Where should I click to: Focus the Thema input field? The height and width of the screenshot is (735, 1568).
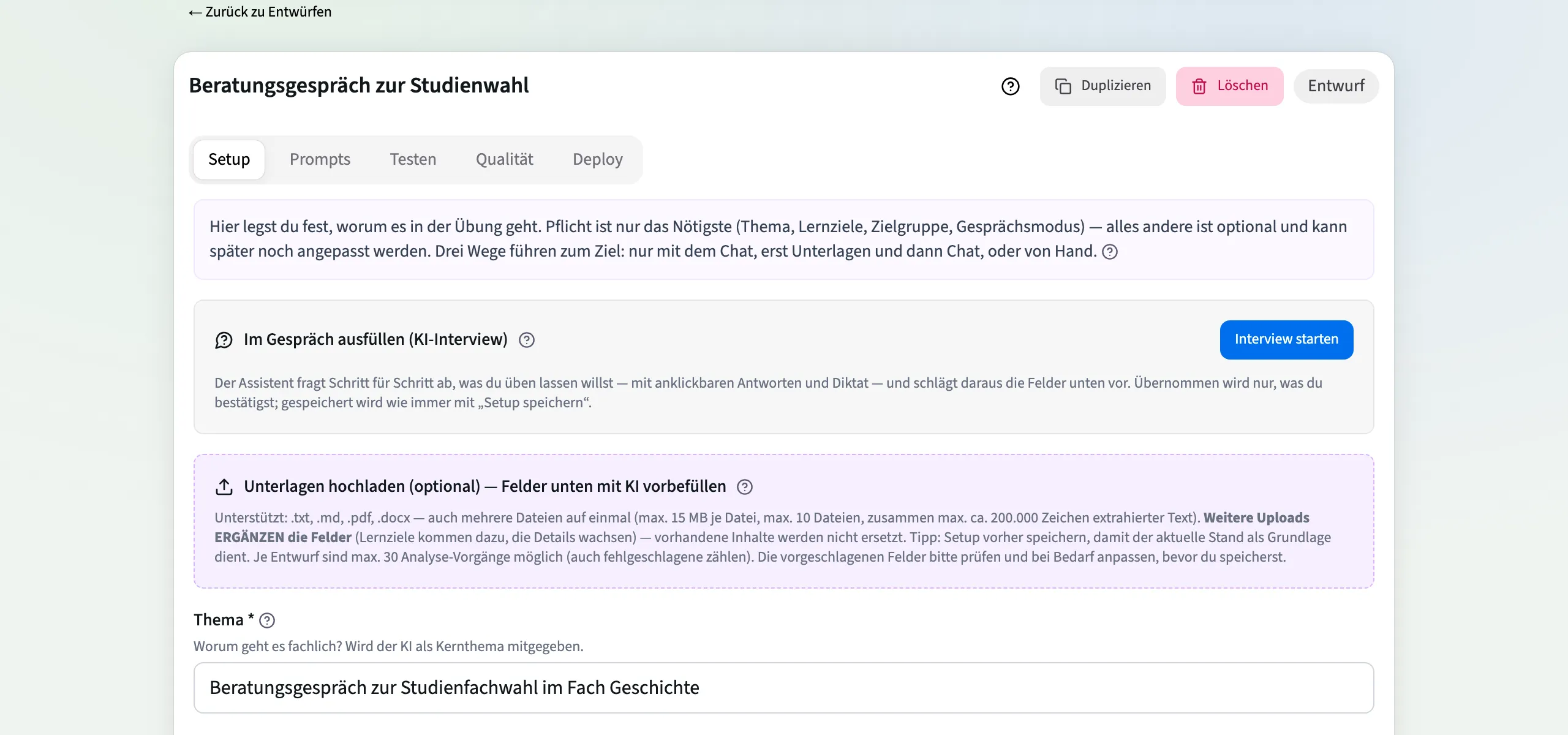783,688
